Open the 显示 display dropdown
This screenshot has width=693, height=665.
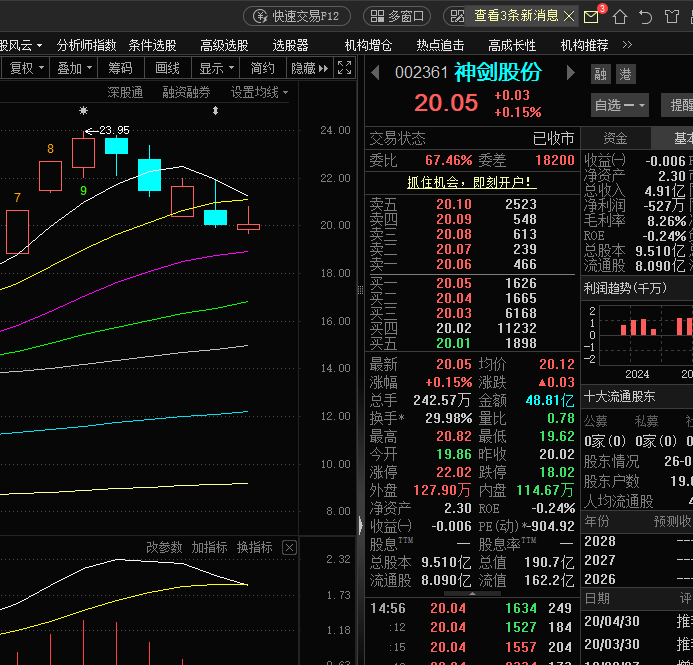pyautogui.click(x=216, y=68)
